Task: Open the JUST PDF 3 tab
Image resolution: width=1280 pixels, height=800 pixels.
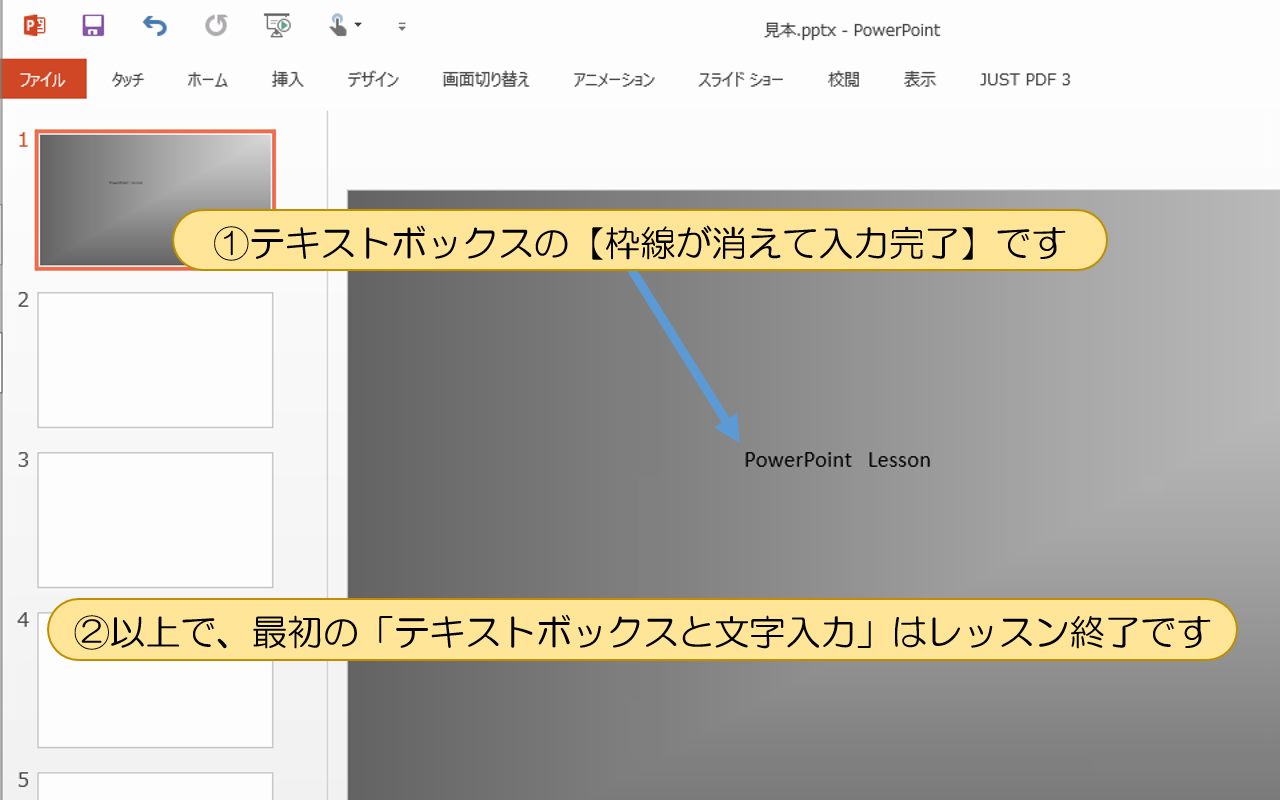Action: click(x=1025, y=80)
